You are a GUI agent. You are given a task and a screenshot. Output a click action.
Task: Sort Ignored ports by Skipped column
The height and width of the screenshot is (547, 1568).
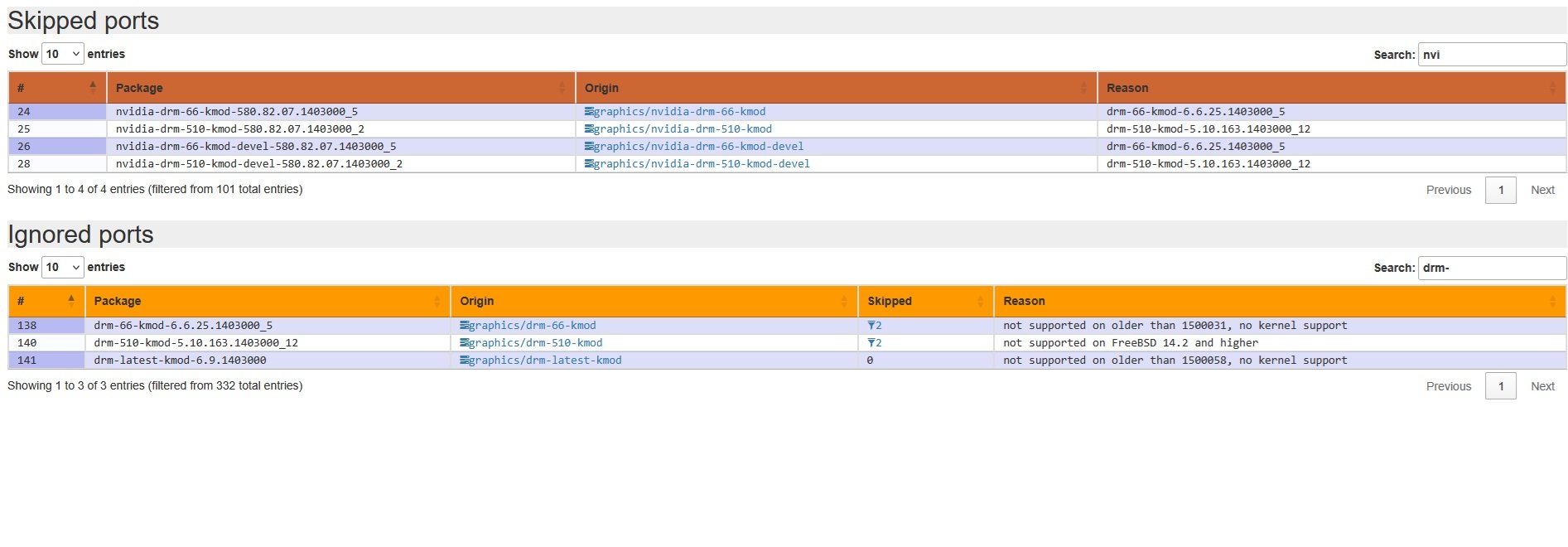click(924, 301)
